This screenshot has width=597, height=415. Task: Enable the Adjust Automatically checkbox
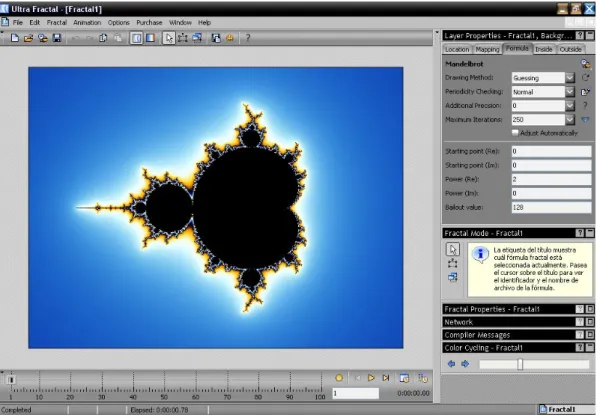pyautogui.click(x=515, y=133)
